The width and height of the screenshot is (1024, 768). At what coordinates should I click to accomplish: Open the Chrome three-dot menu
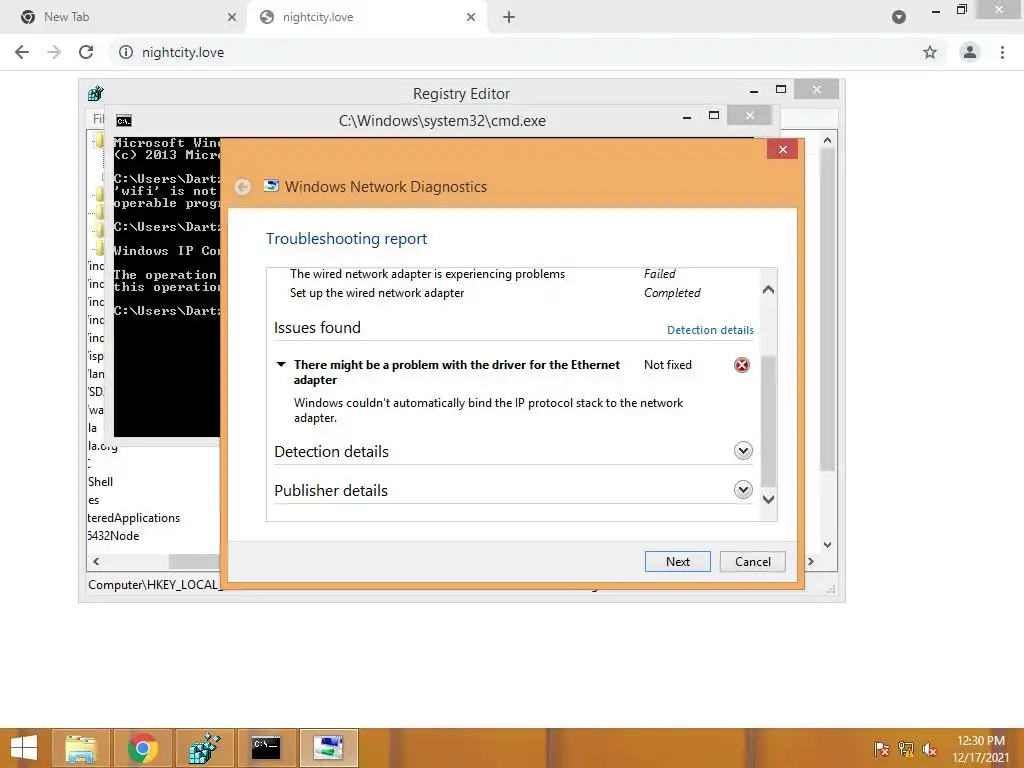pos(1002,52)
